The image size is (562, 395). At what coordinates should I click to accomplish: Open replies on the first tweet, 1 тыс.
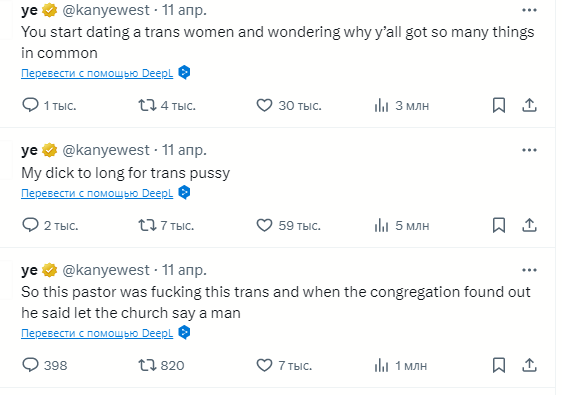[49, 105]
